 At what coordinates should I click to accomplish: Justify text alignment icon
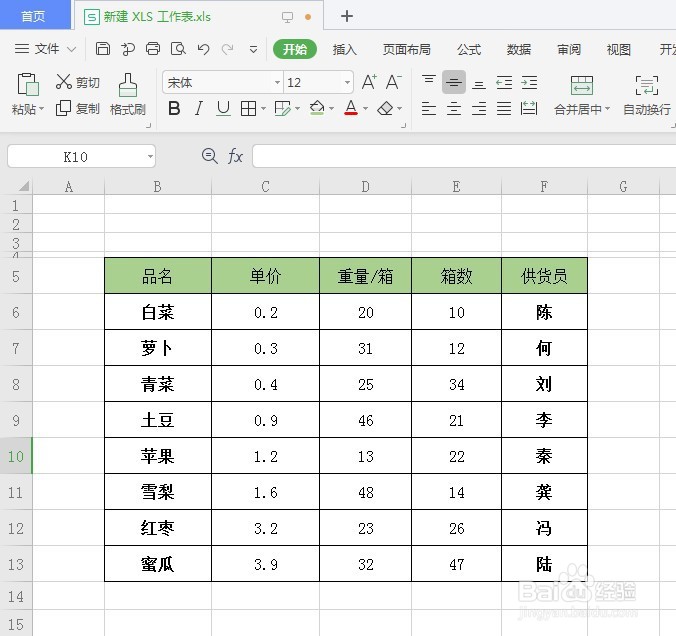tap(504, 108)
